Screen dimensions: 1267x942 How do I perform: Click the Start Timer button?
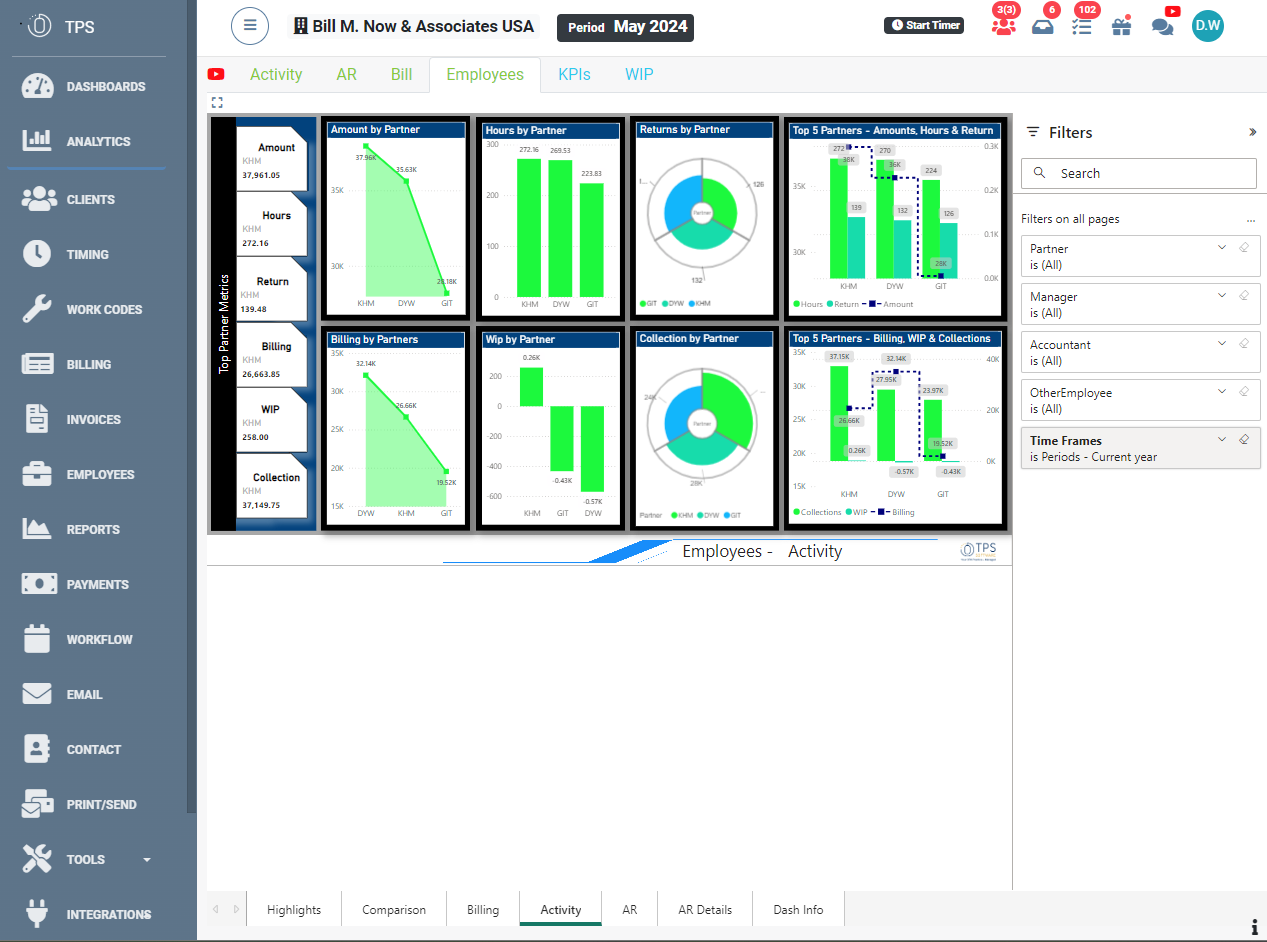click(x=924, y=25)
